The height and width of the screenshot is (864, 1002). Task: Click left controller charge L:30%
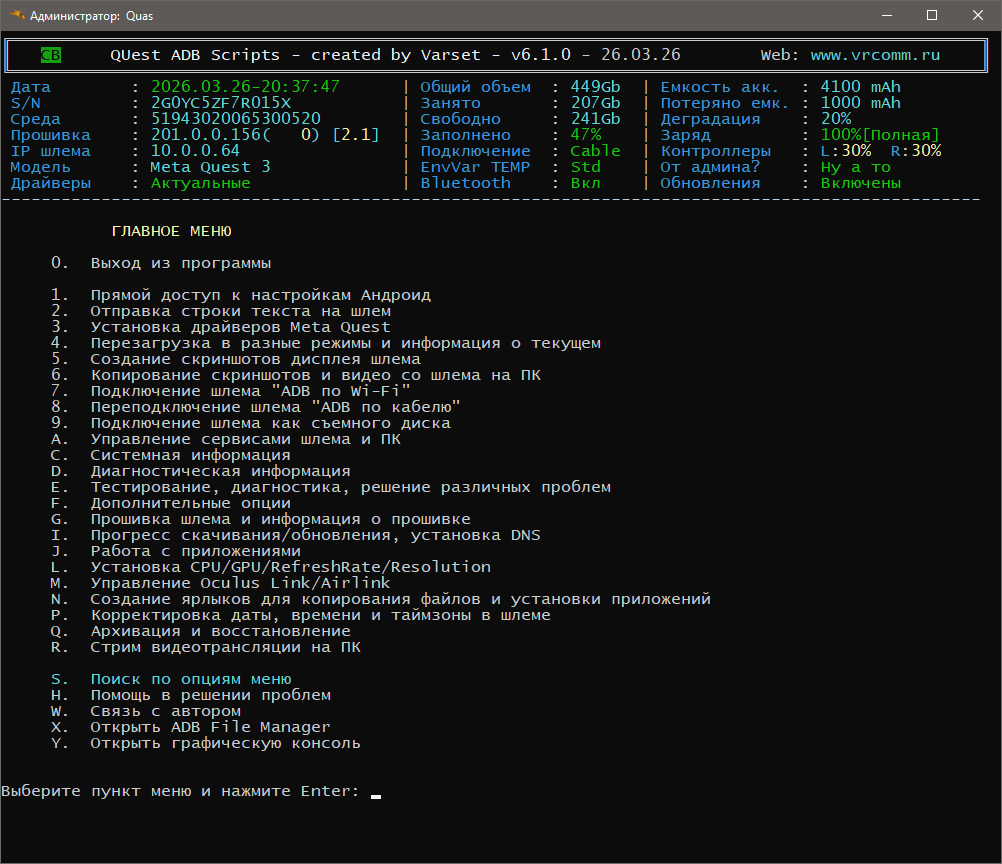[x=845, y=150]
